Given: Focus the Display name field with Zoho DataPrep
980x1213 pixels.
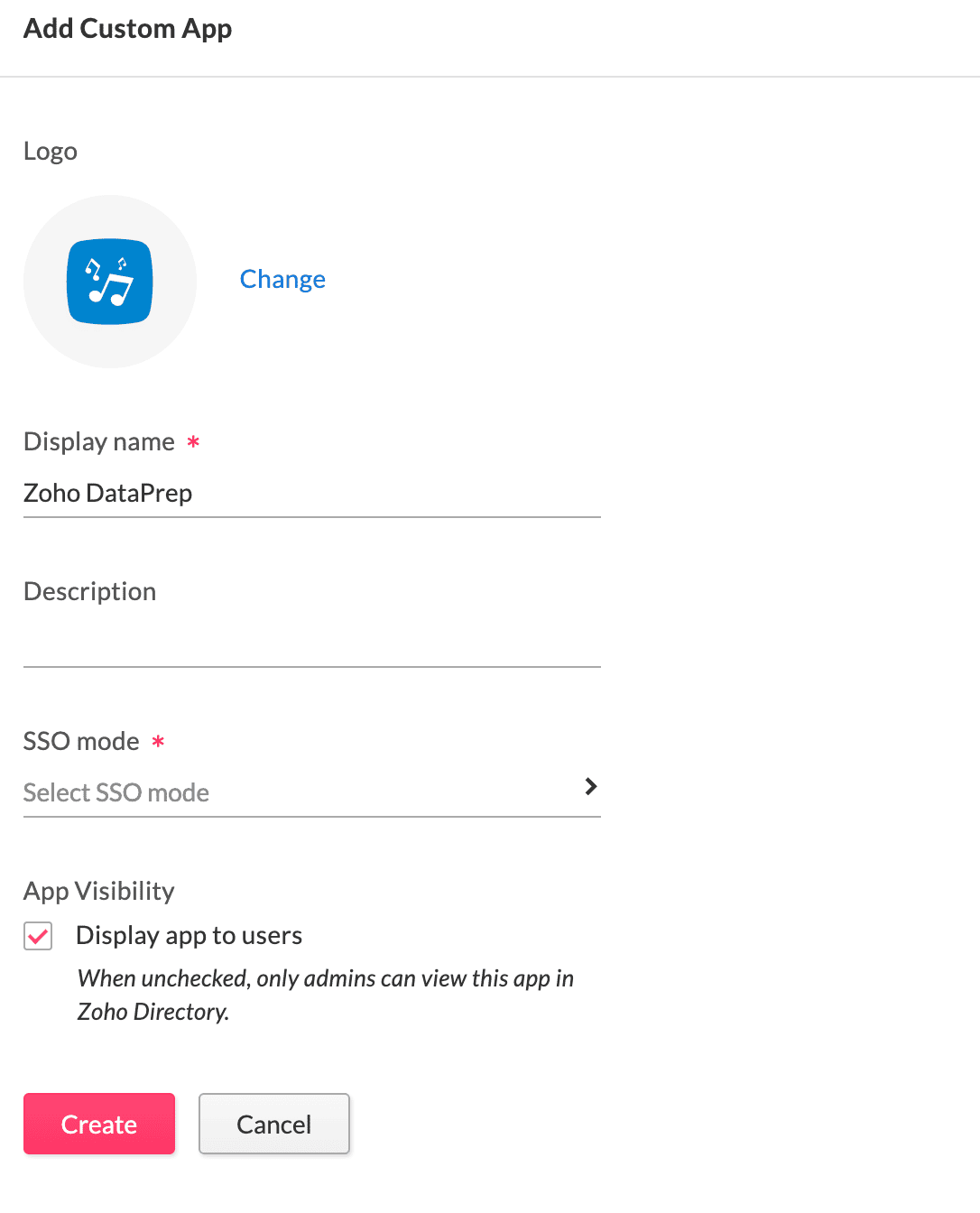Looking at the screenshot, I should click(311, 494).
